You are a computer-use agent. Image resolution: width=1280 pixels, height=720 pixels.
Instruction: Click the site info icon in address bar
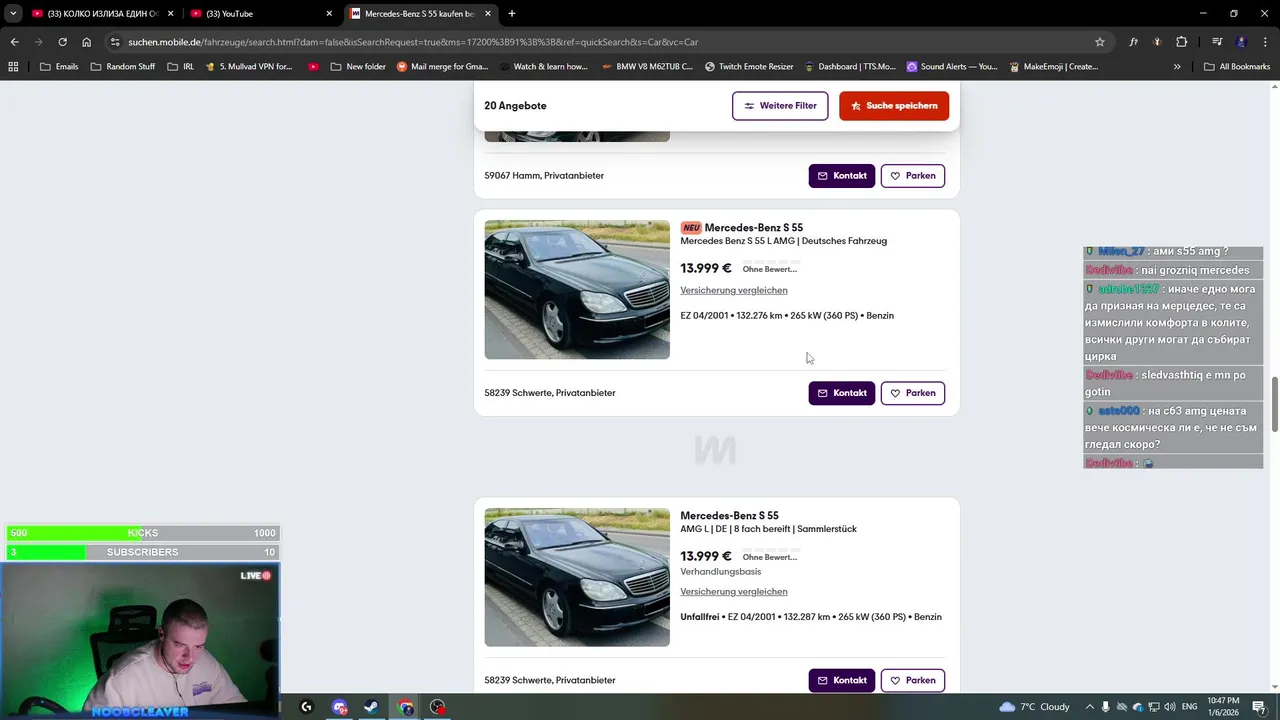115,42
